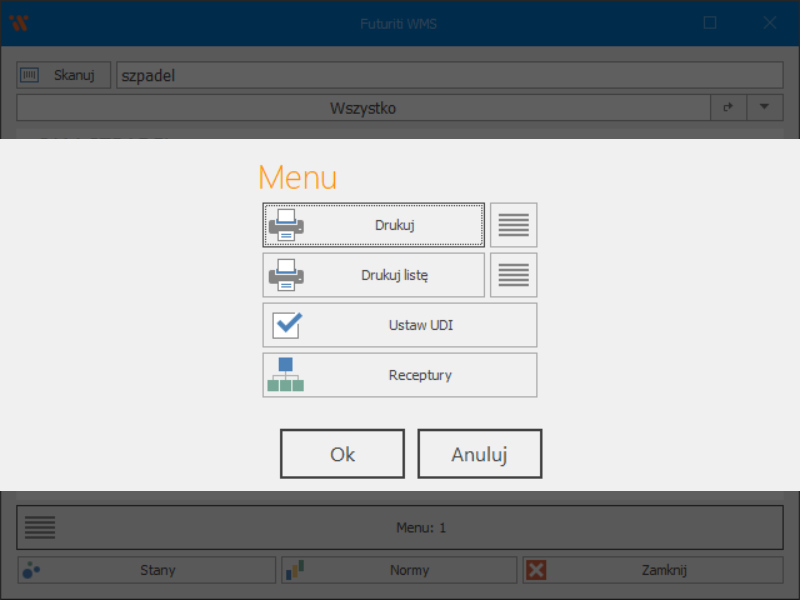Focus the search field containing szpadel

coord(448,75)
